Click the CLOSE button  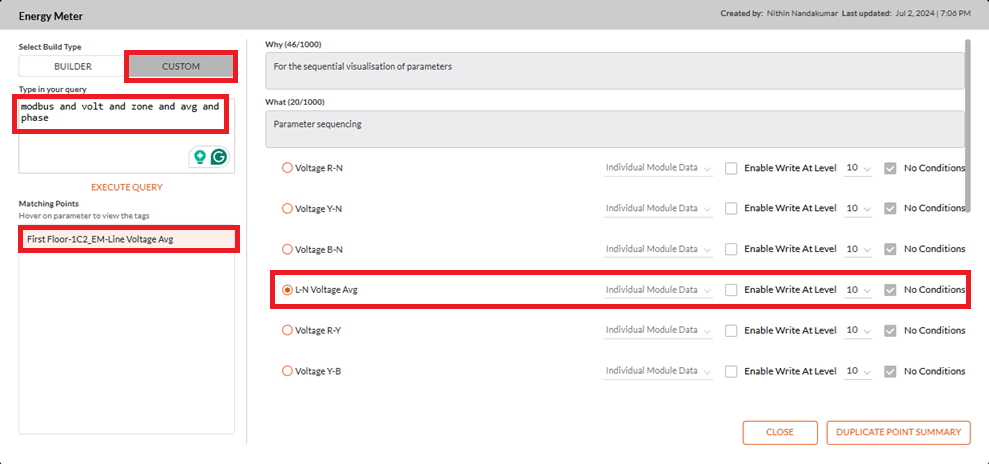point(780,432)
